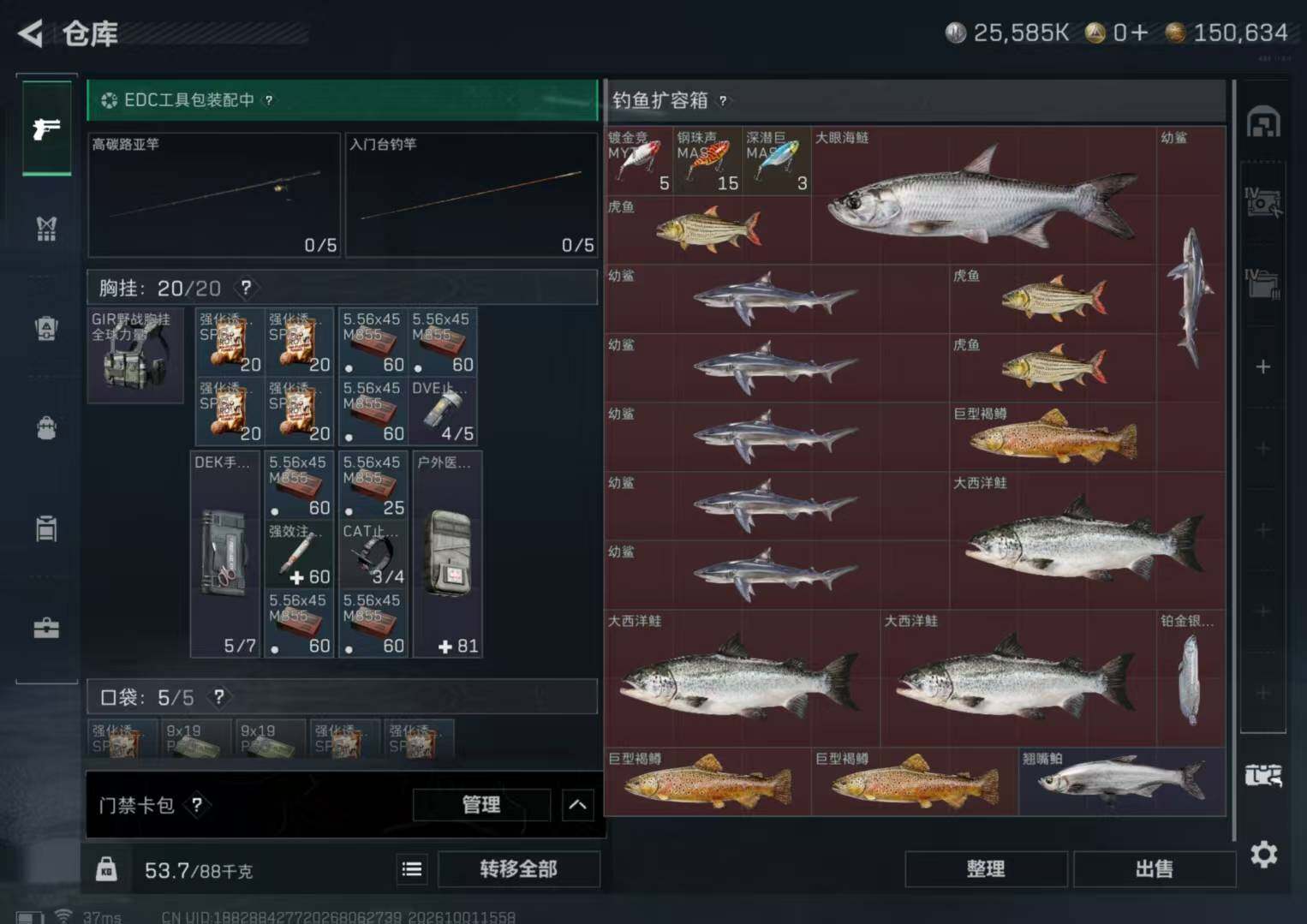Show help for EDC工具包装配中
This screenshot has height=924, width=1307.
click(269, 100)
